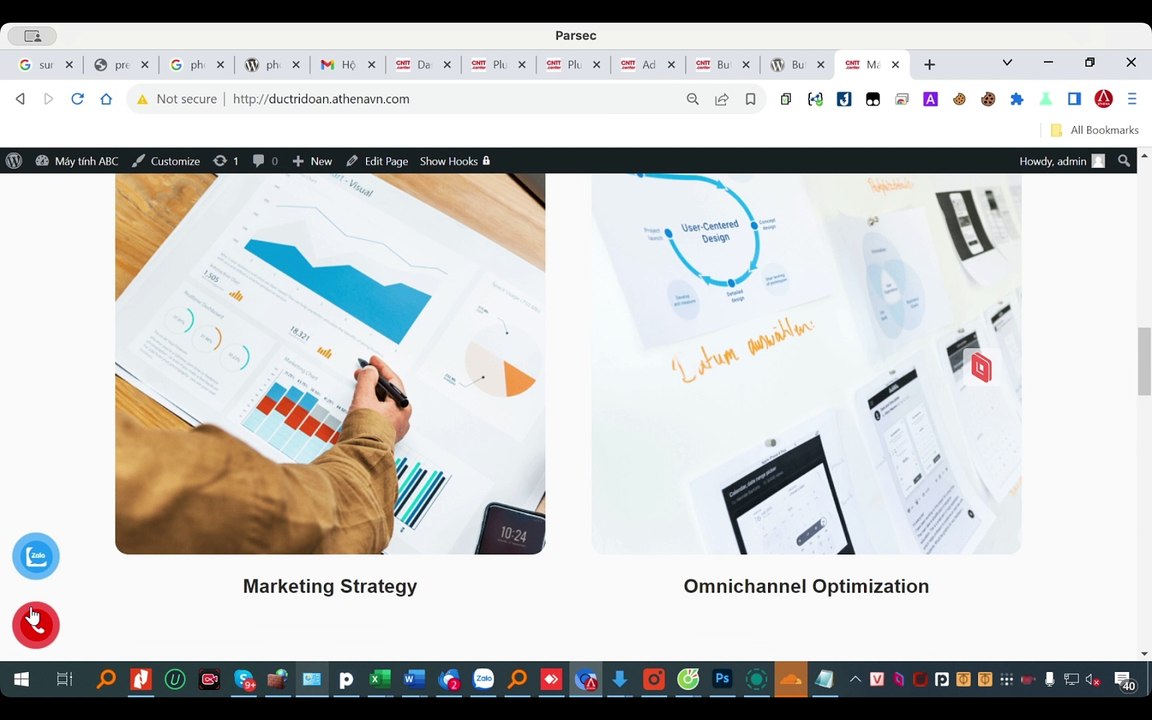The height and width of the screenshot is (720, 1152).
Task: Go to the browser home page icon
Action: point(107,98)
